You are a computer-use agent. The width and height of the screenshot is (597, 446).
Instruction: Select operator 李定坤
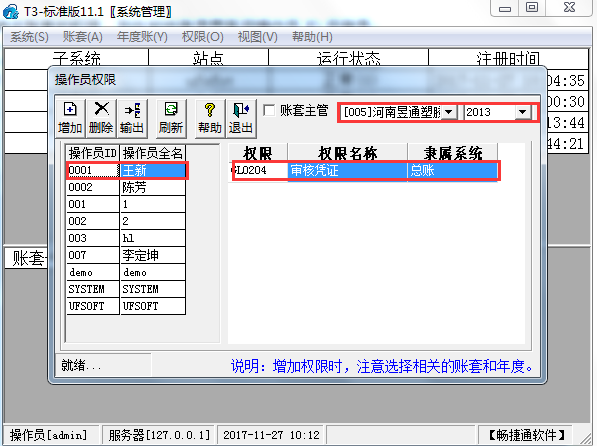click(153, 255)
